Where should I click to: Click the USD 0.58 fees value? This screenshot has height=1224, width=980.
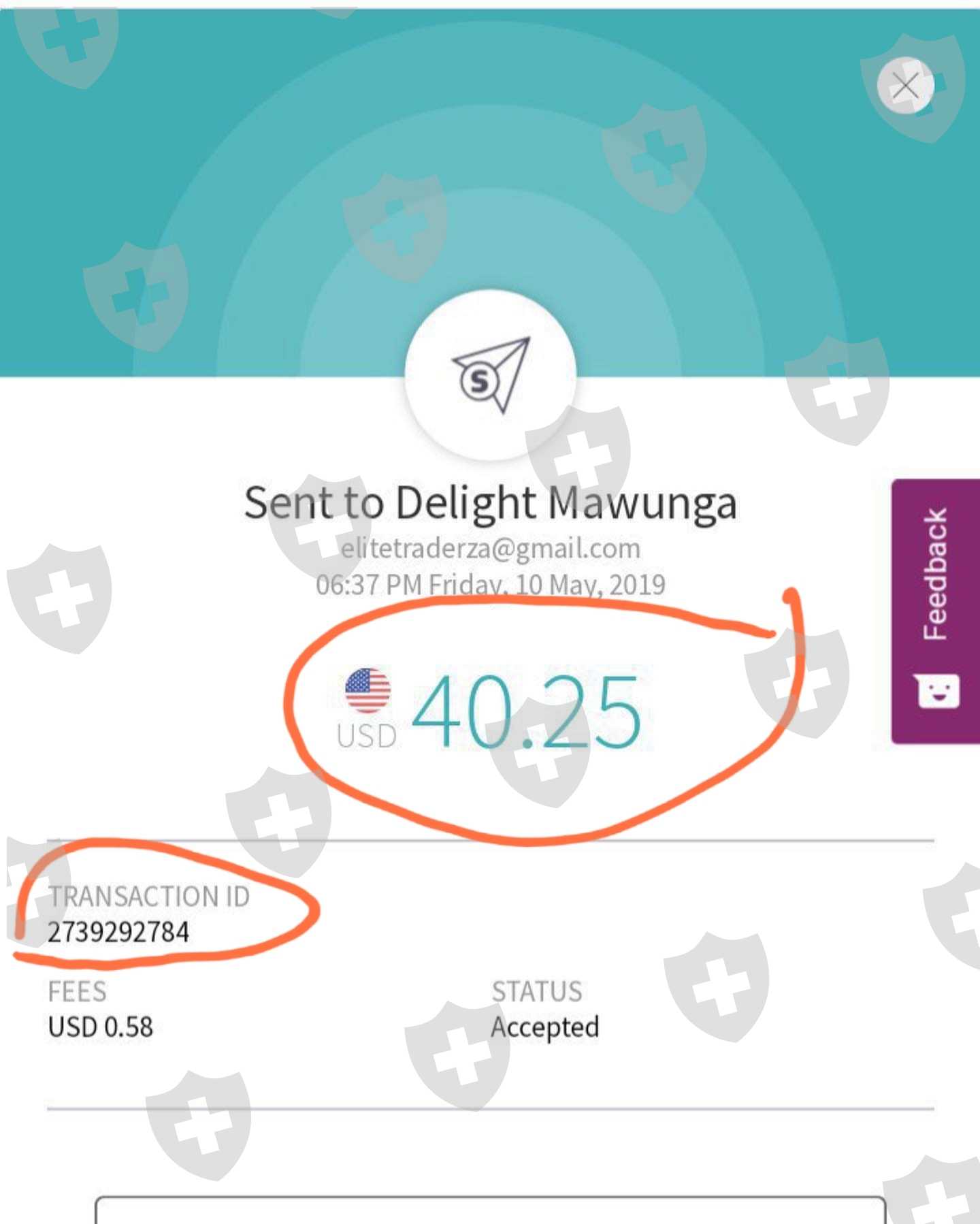(x=101, y=1027)
